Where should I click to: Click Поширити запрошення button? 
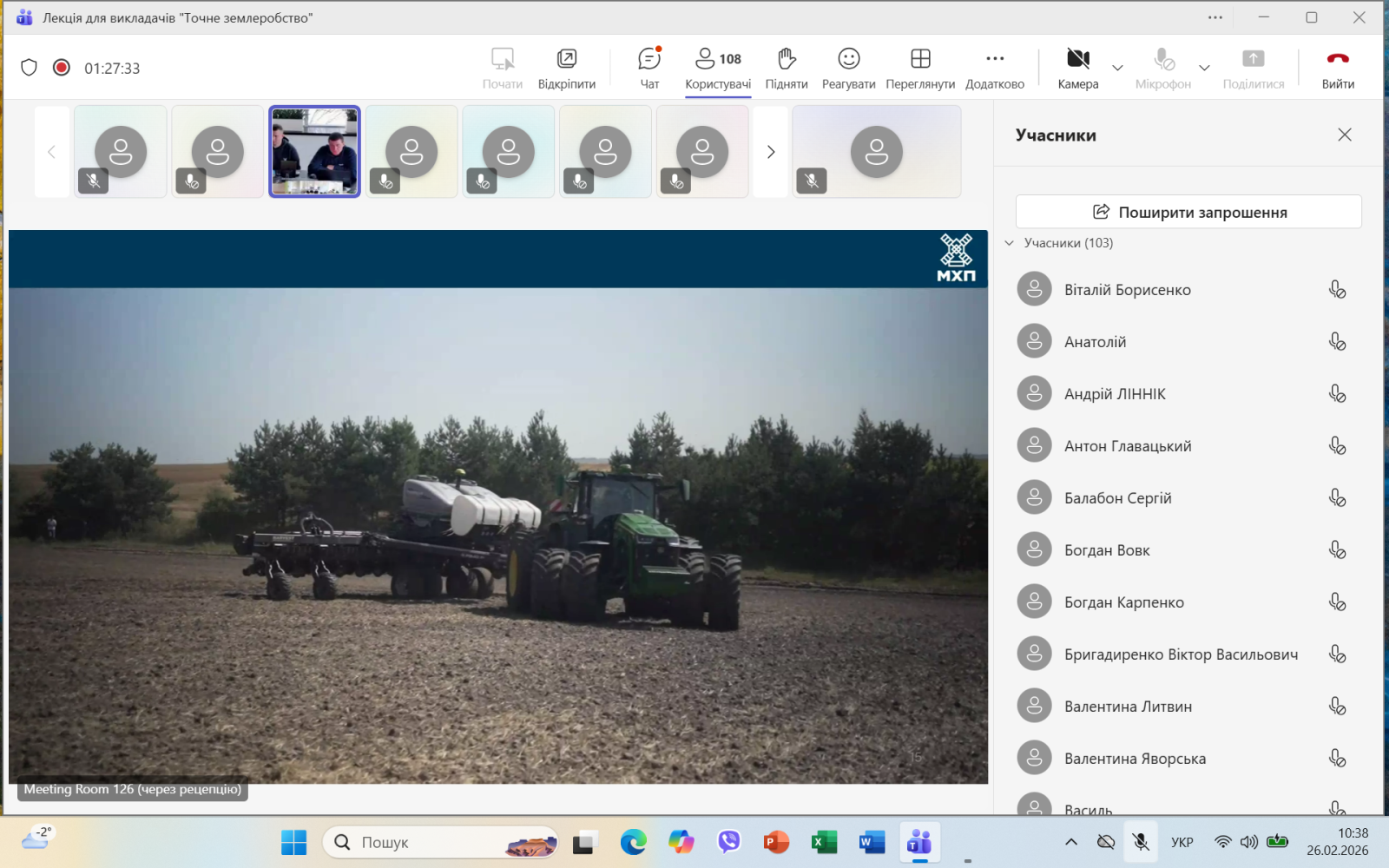(x=1188, y=212)
